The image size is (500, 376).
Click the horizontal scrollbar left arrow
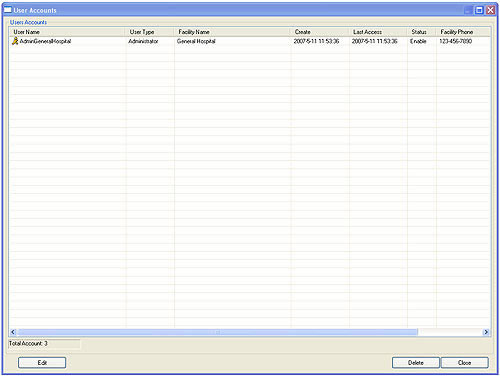[13, 332]
